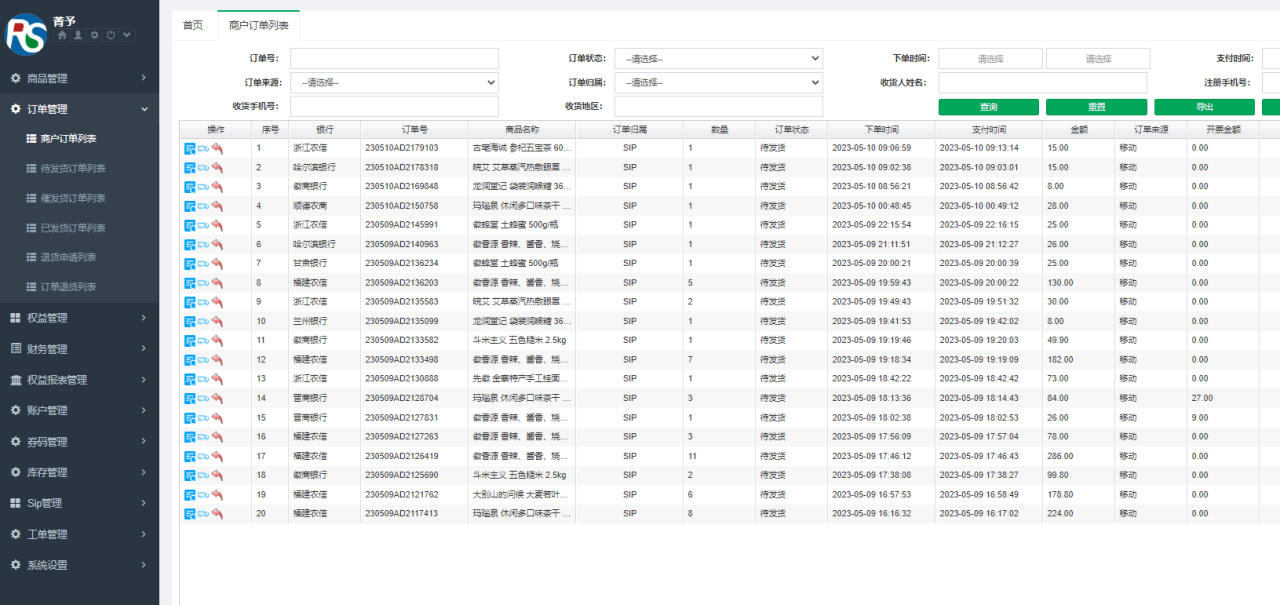View order details icon for row 1
This screenshot has height=605, width=1280.
tap(189, 148)
